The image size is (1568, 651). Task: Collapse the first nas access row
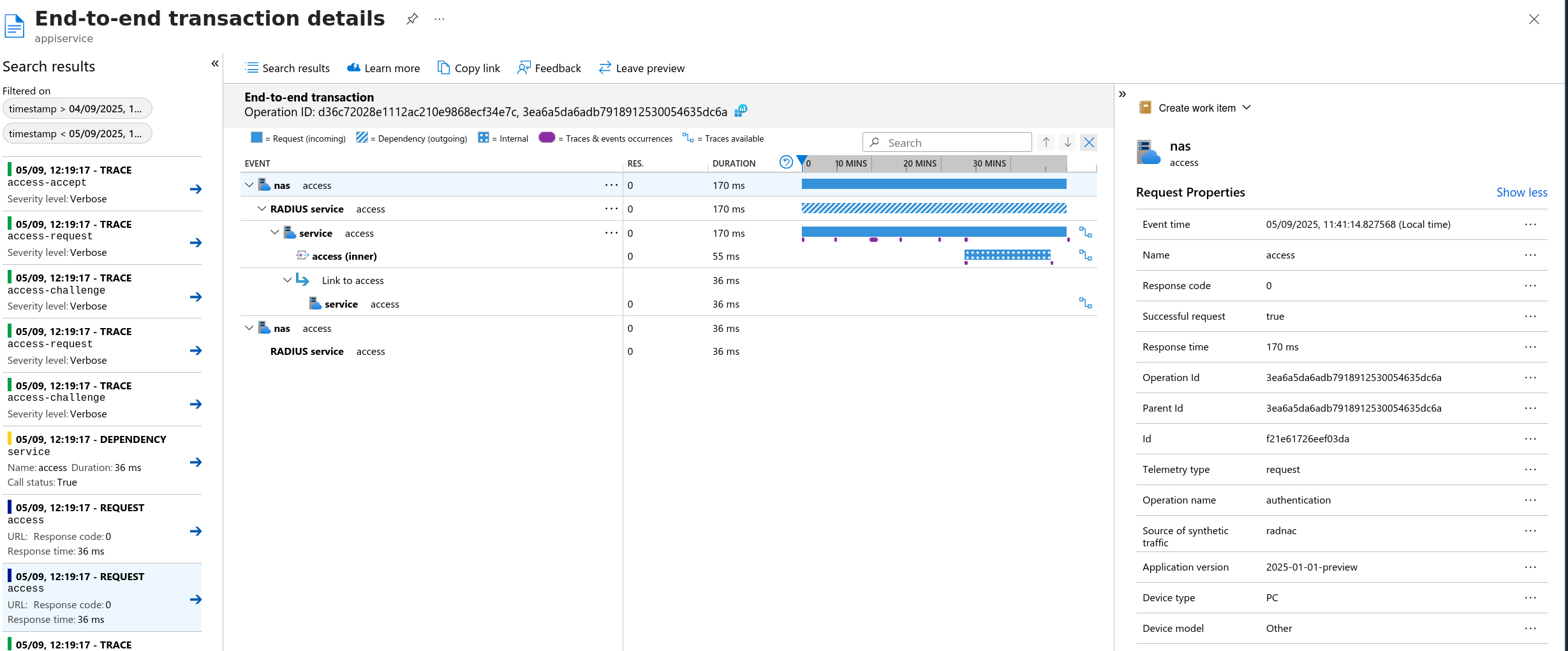point(249,186)
